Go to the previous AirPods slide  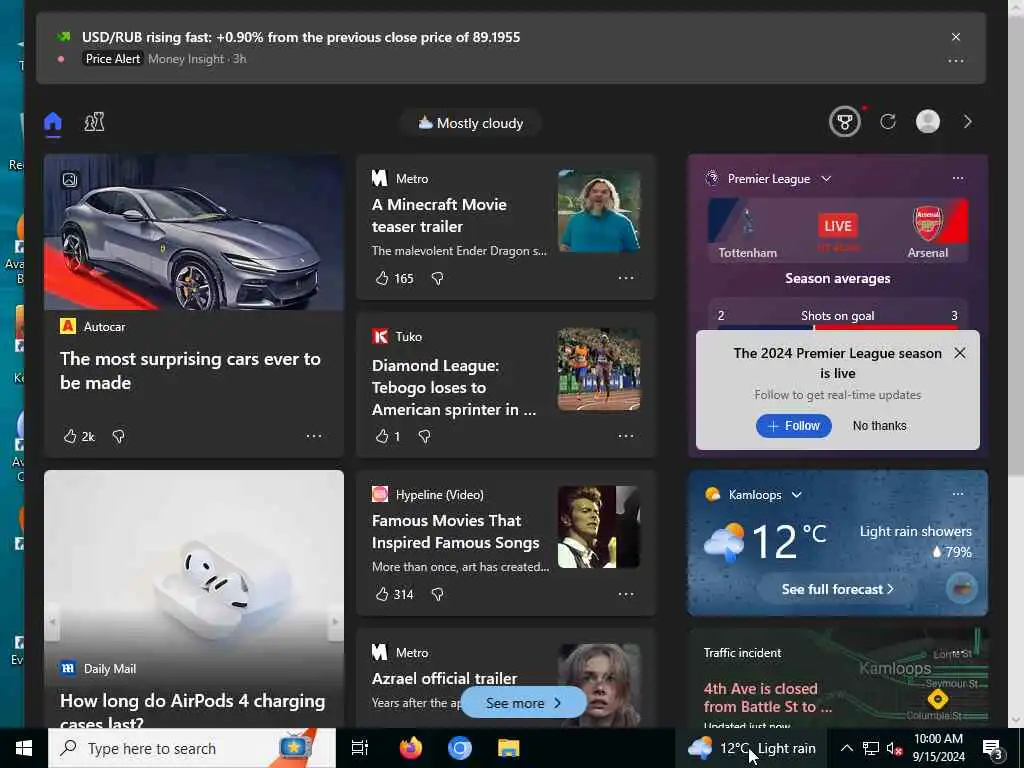[x=52, y=622]
